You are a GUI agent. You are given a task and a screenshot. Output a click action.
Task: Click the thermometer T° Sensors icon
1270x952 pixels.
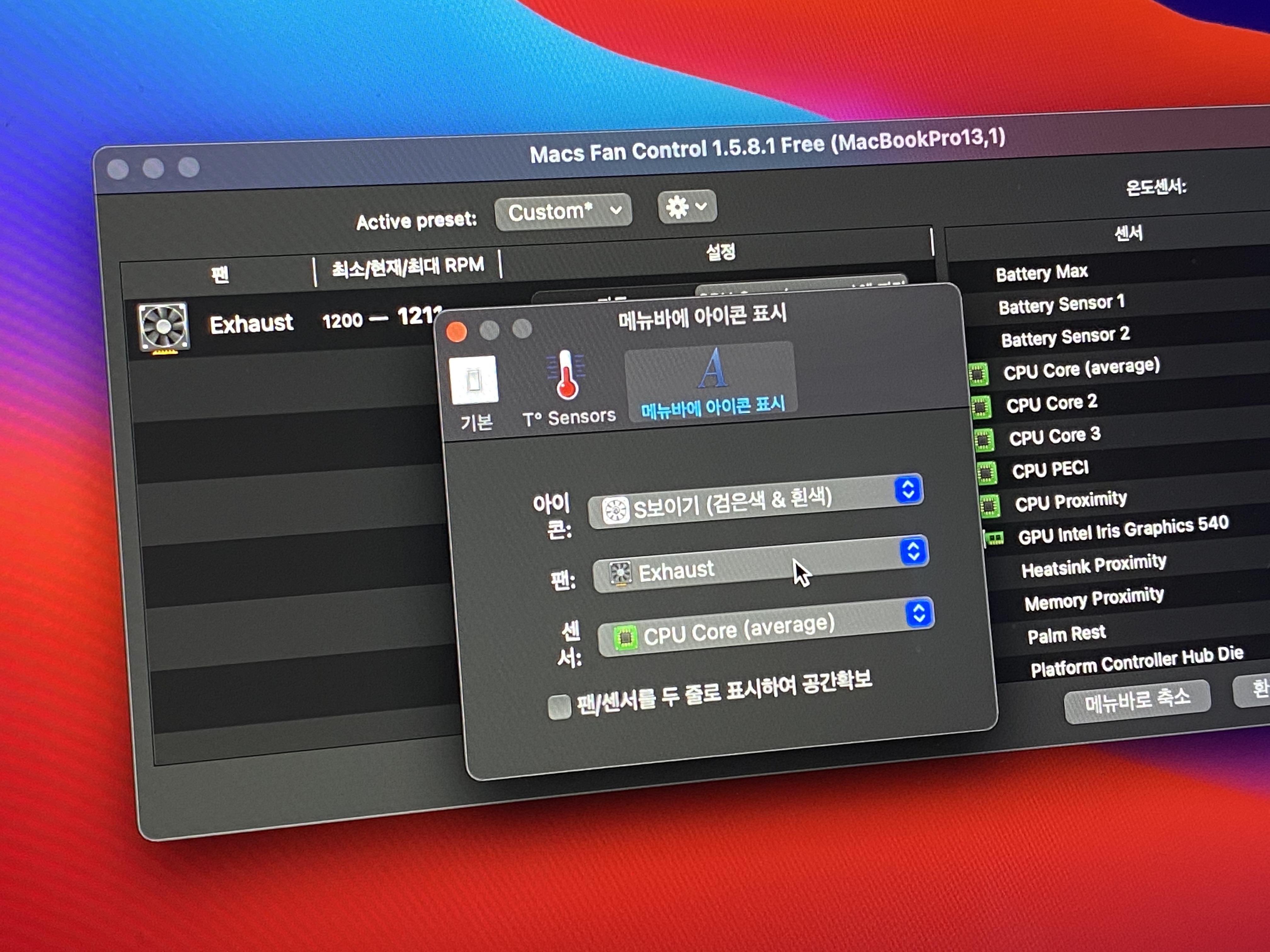tap(566, 376)
